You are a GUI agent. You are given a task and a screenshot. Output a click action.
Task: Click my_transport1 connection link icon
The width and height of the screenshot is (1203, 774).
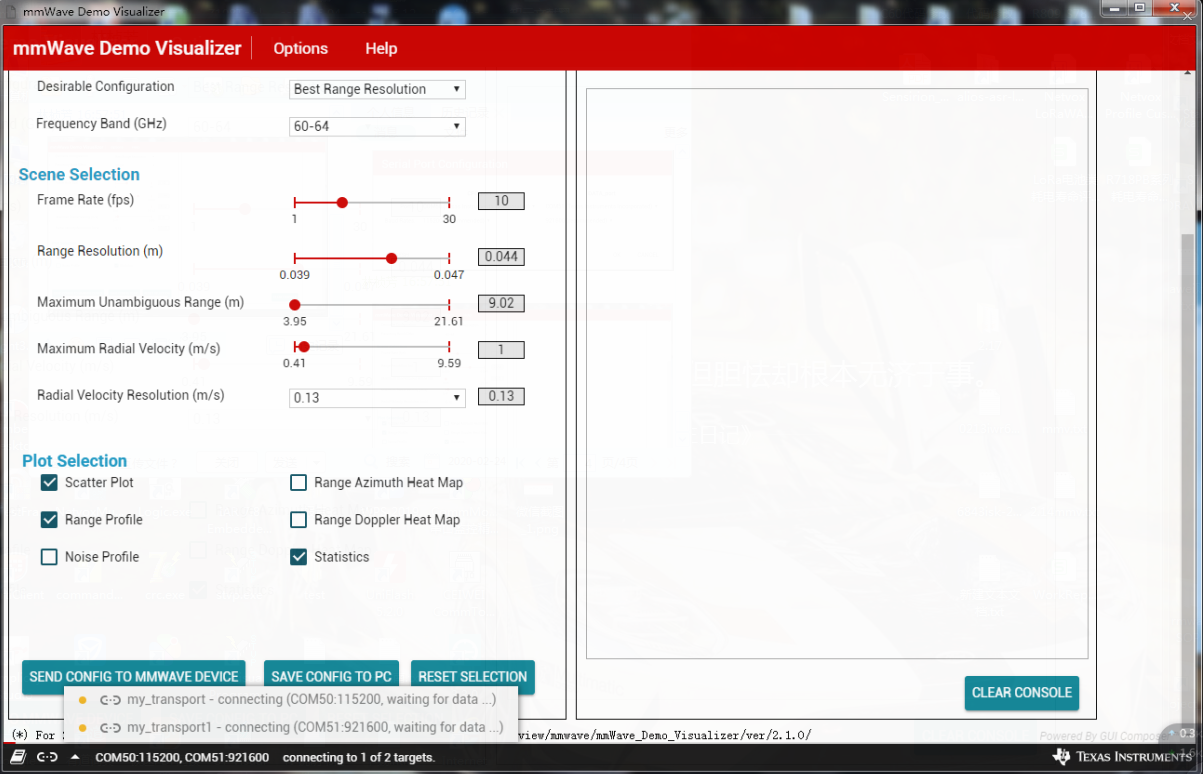point(110,727)
